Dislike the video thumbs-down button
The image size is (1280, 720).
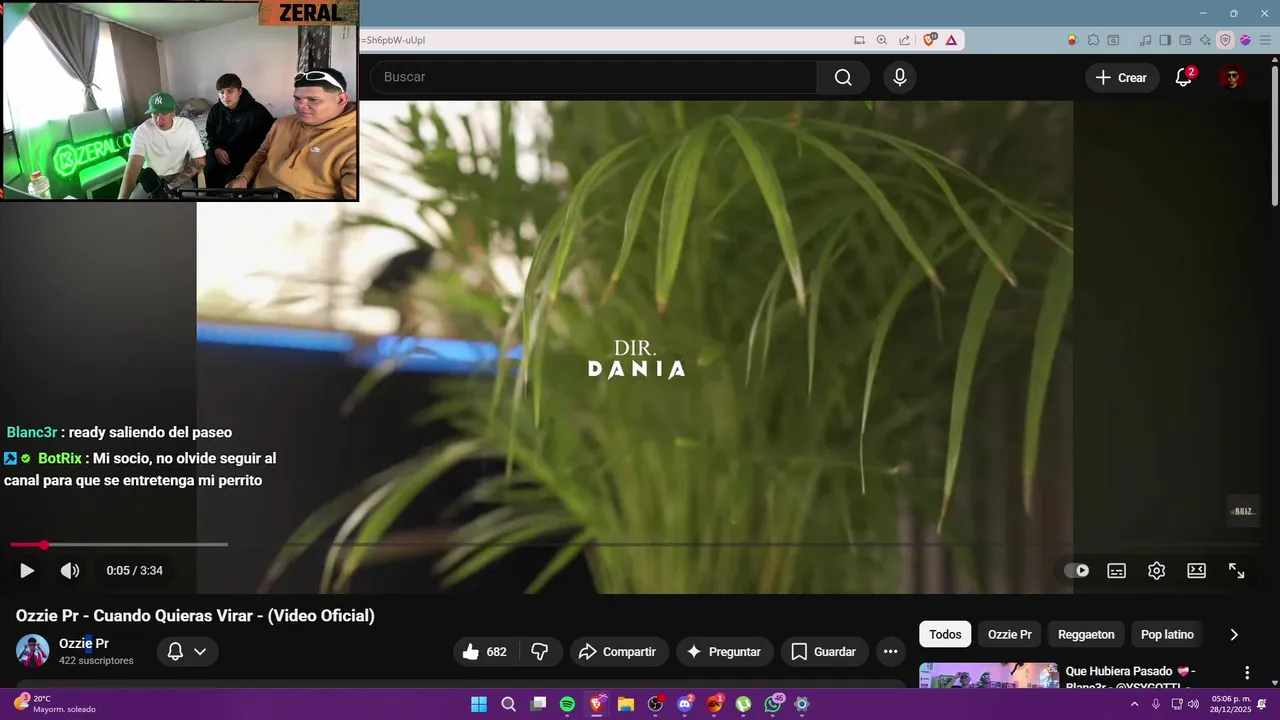(x=540, y=651)
